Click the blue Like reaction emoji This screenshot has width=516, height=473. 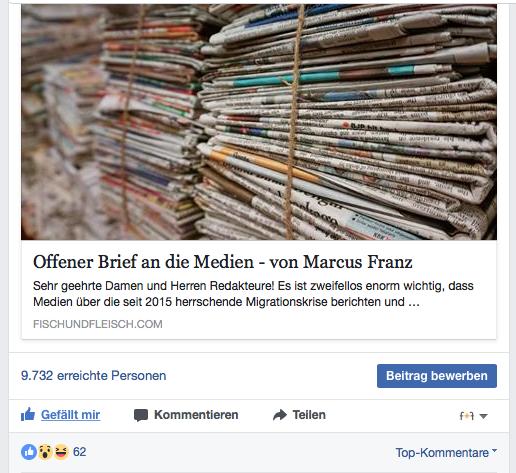click(29, 452)
